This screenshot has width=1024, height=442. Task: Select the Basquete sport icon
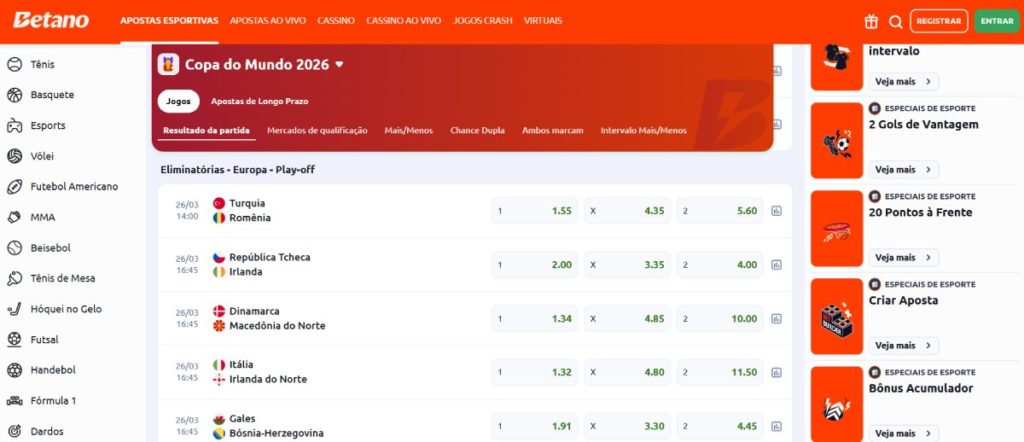[x=14, y=95]
